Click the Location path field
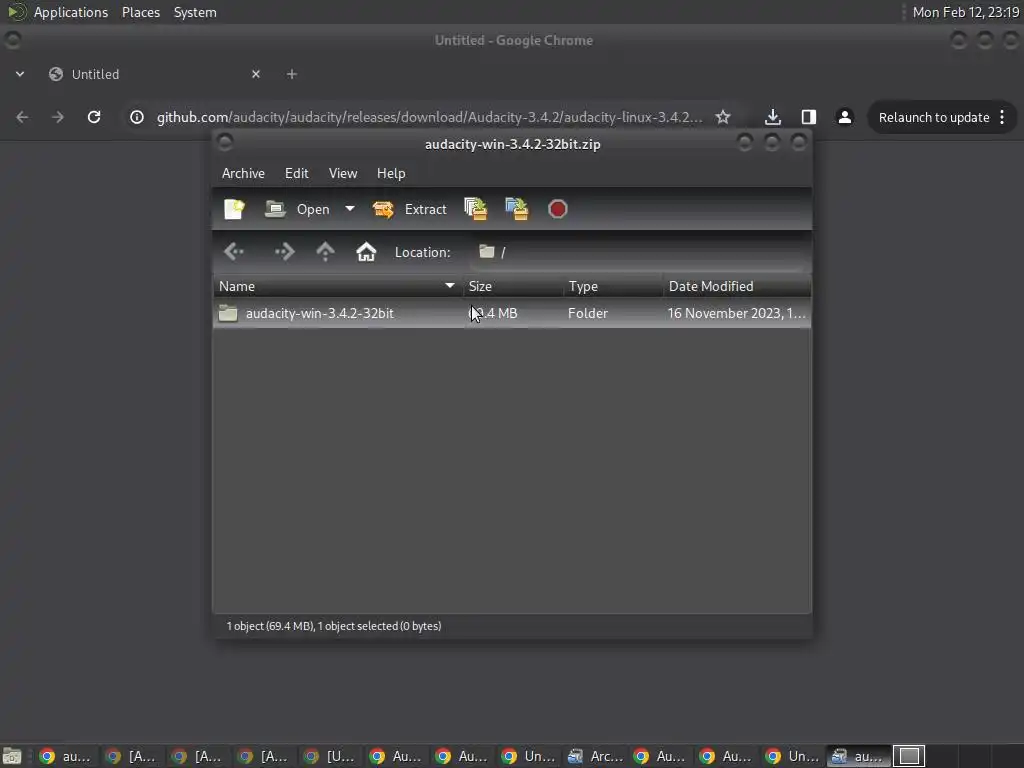Viewport: 1024px width, 768px height. pos(639,252)
